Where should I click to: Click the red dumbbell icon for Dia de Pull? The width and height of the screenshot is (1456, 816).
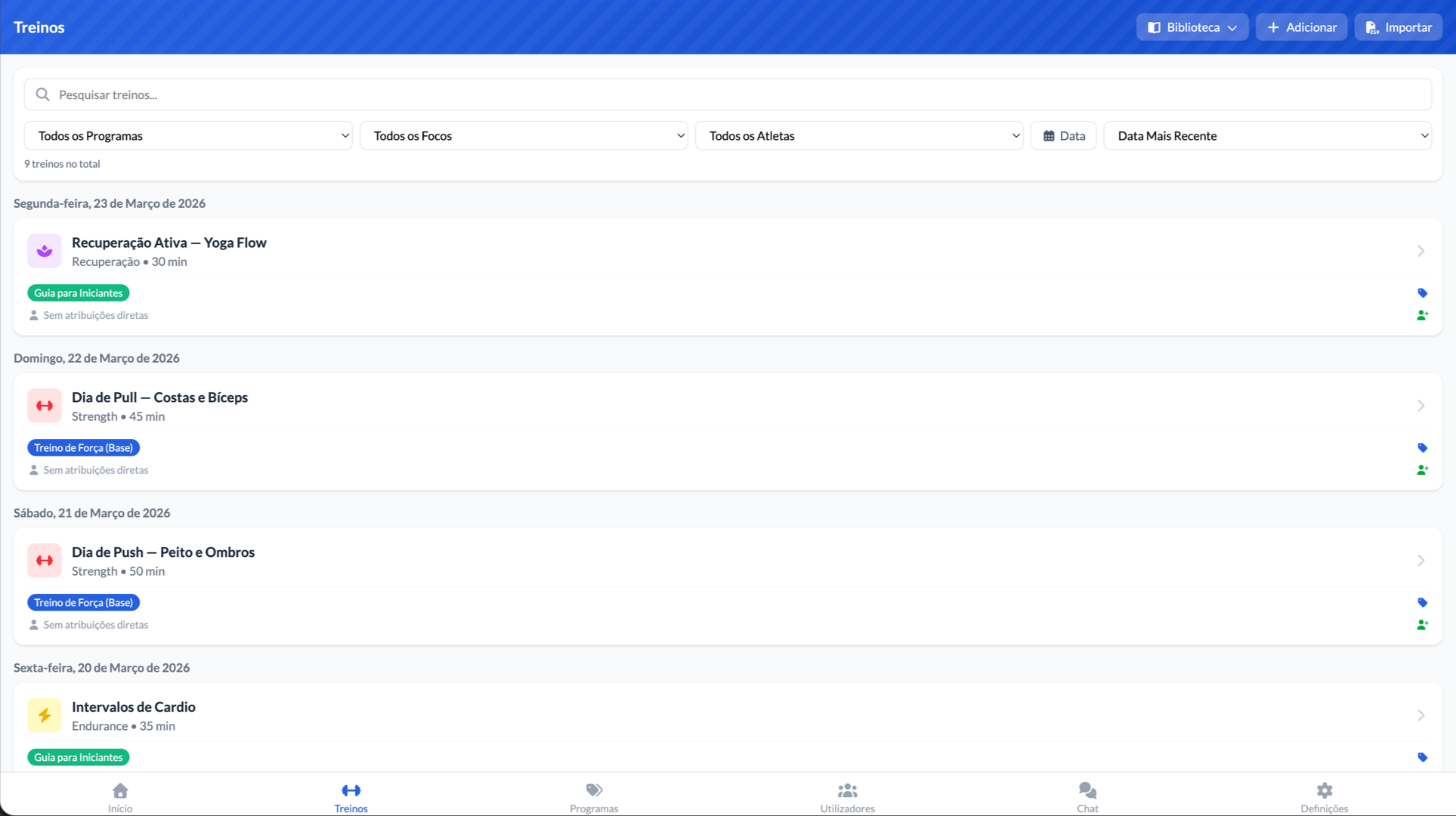click(45, 406)
